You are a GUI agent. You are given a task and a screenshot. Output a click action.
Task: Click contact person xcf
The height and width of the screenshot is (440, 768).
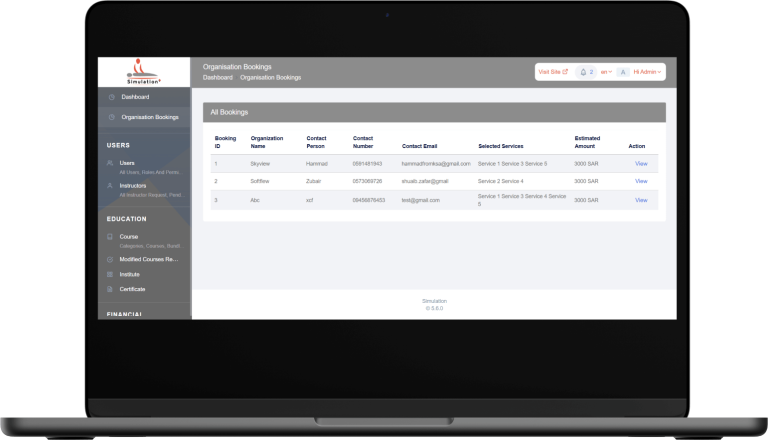pyautogui.click(x=310, y=200)
